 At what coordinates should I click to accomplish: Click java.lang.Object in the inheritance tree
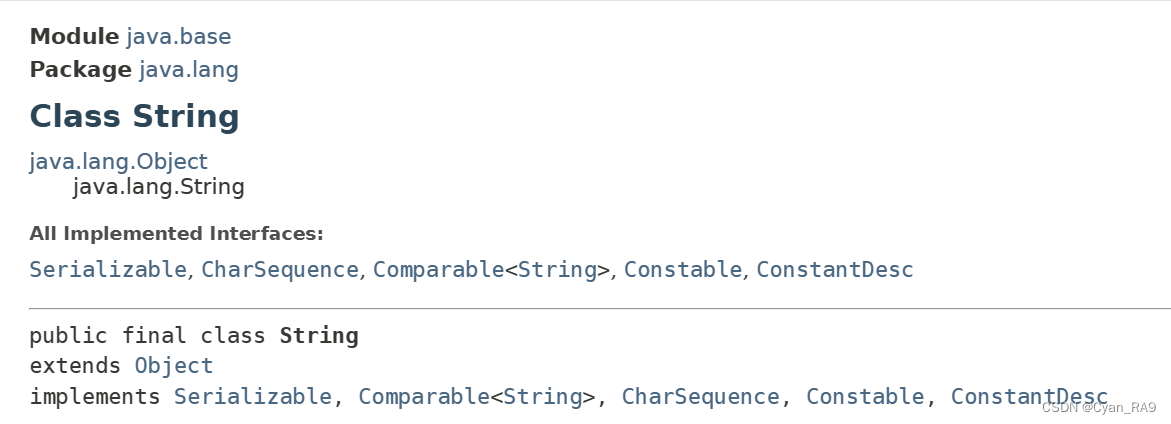119,161
